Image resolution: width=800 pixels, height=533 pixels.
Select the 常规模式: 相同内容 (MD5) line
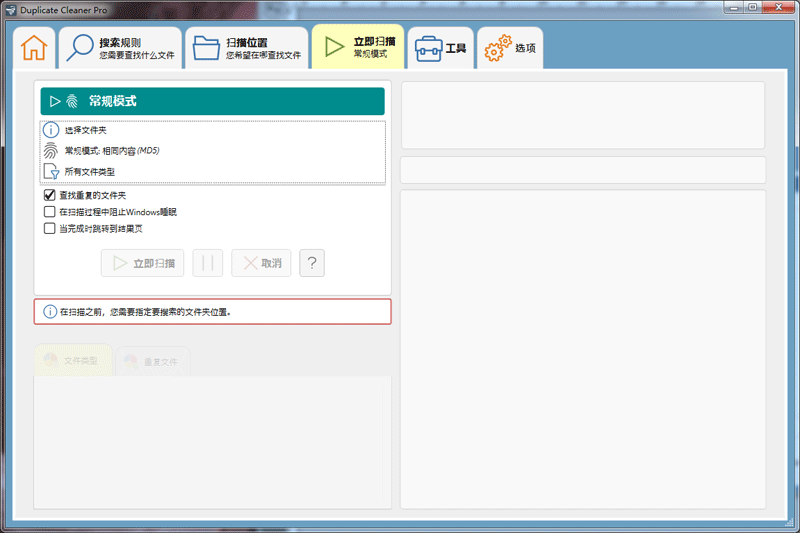pyautogui.click(x=112, y=151)
